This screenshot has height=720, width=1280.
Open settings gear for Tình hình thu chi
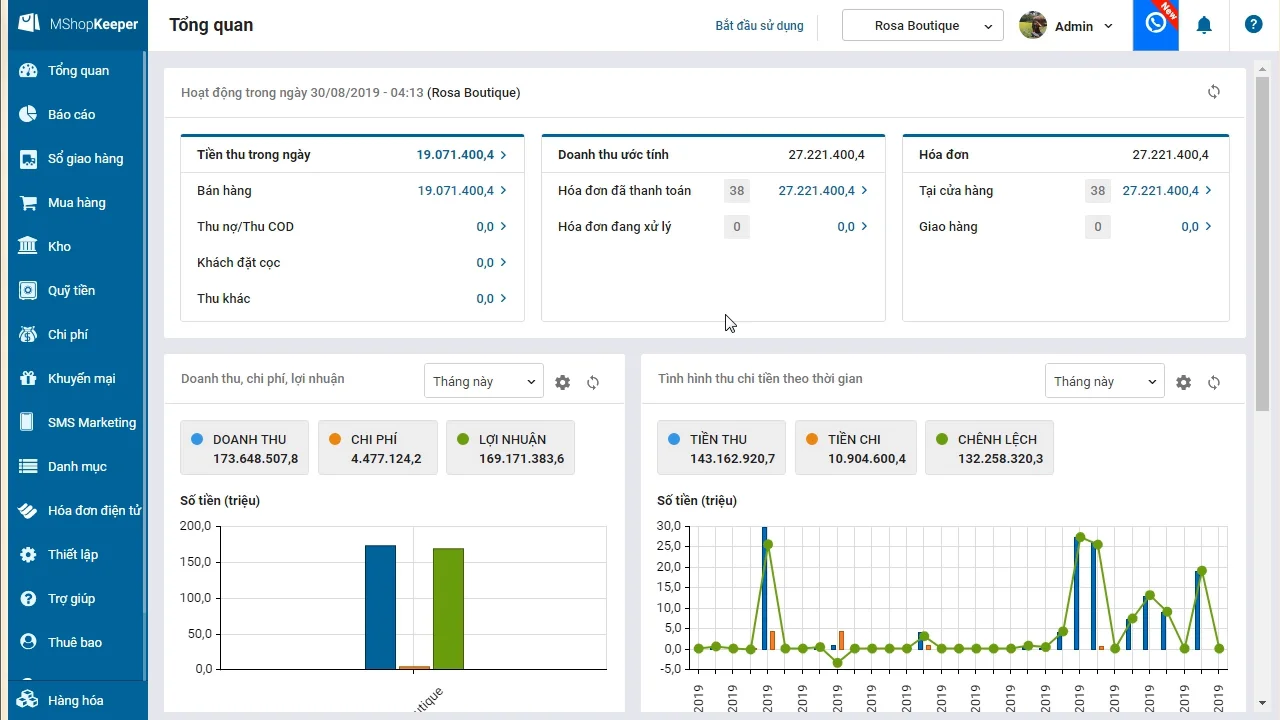point(1184,382)
